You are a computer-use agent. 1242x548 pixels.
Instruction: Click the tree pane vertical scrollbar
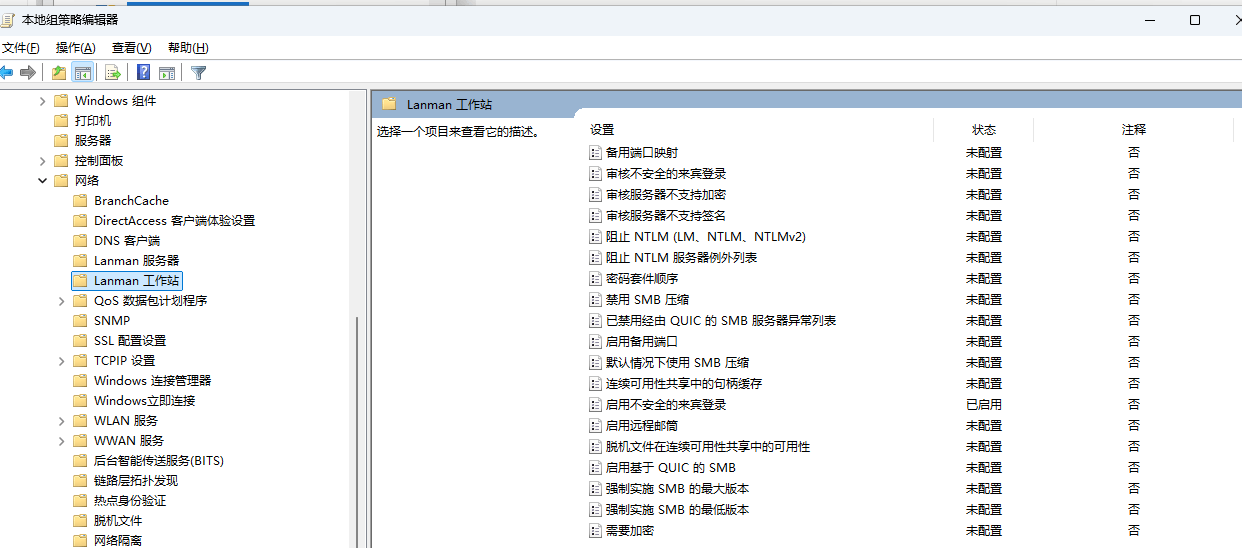tap(357, 430)
